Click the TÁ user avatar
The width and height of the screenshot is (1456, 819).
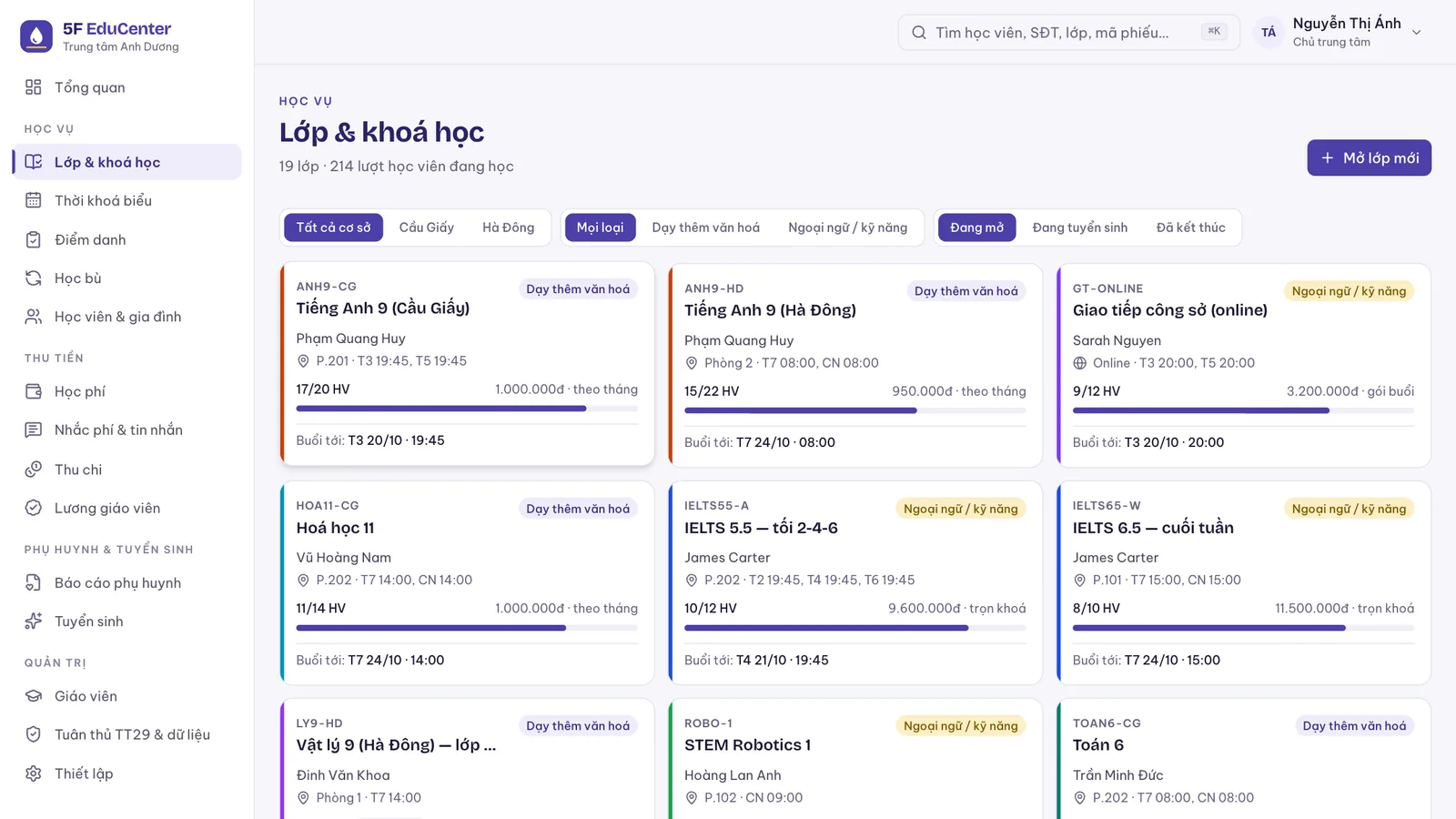1269,33
